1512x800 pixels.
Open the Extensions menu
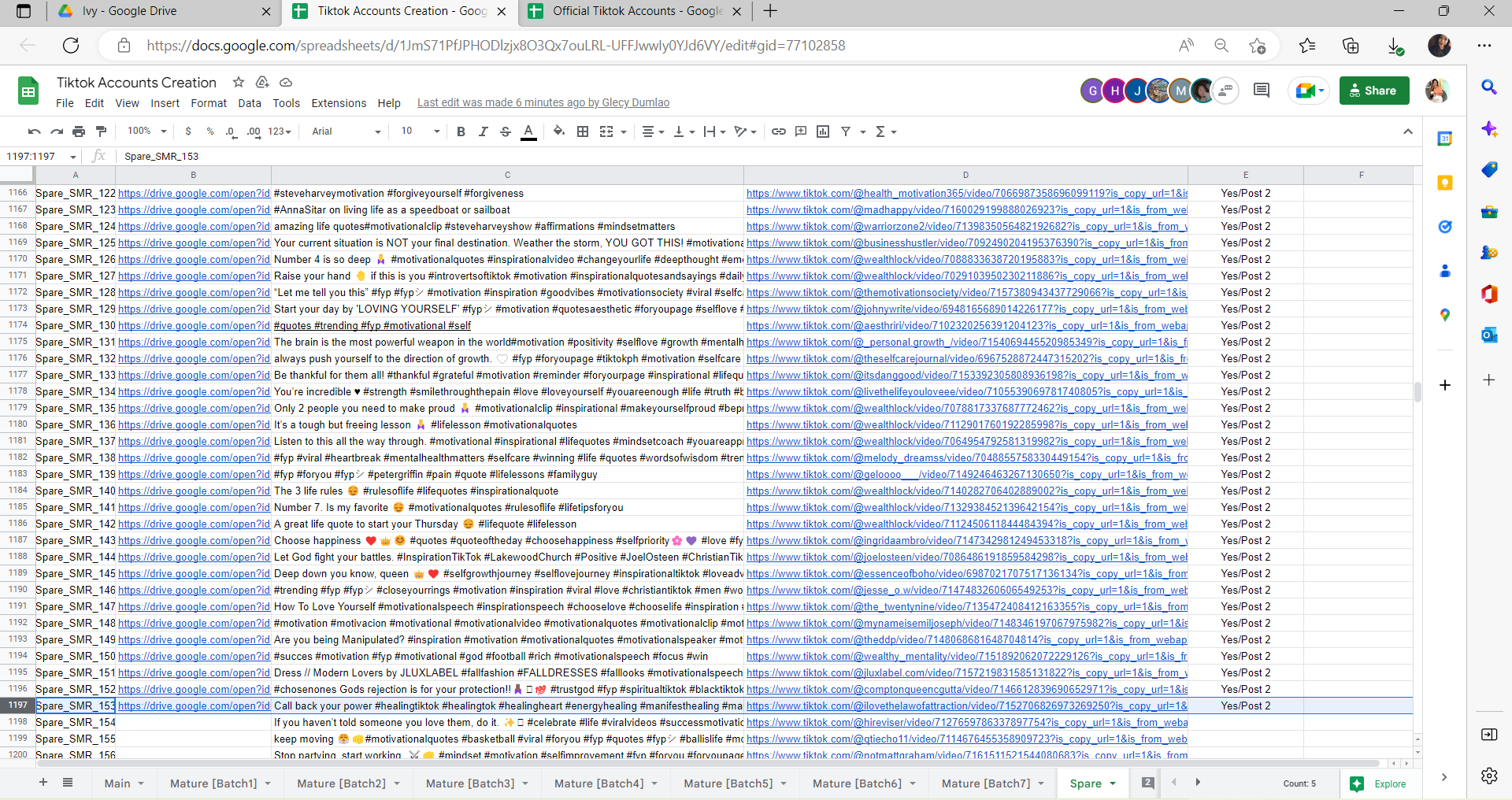point(339,103)
